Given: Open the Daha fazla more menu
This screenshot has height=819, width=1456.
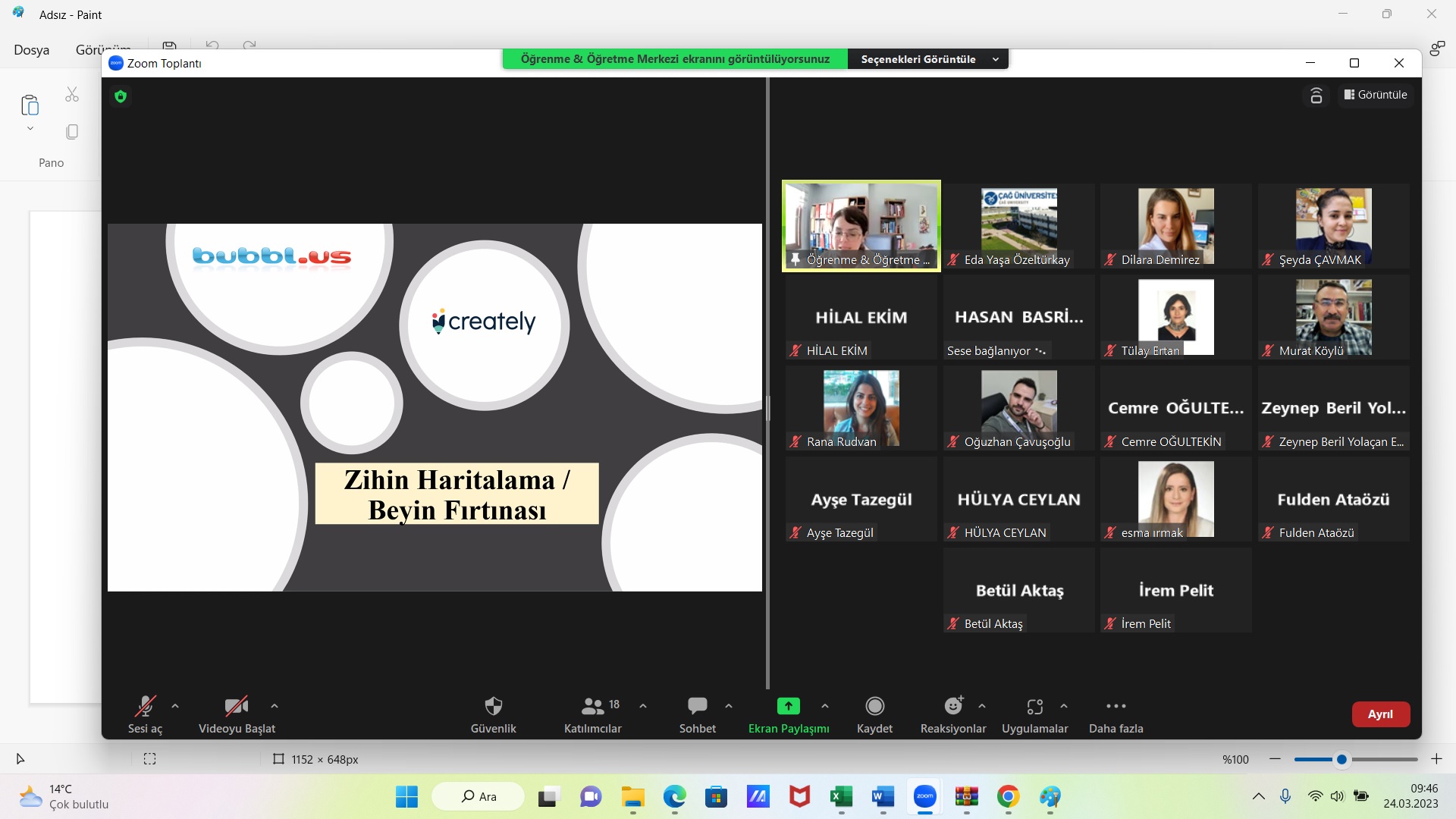Looking at the screenshot, I should tap(1116, 714).
